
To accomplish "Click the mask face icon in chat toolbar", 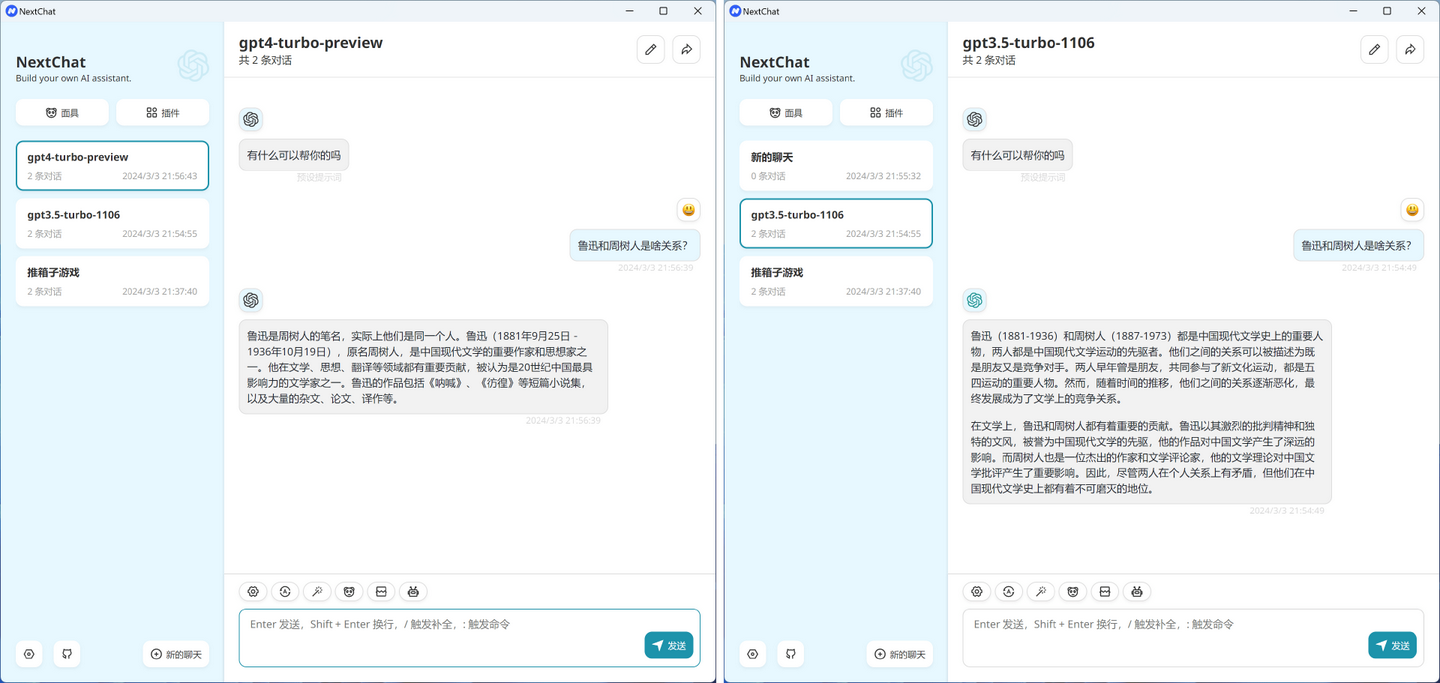I will coord(349,591).
